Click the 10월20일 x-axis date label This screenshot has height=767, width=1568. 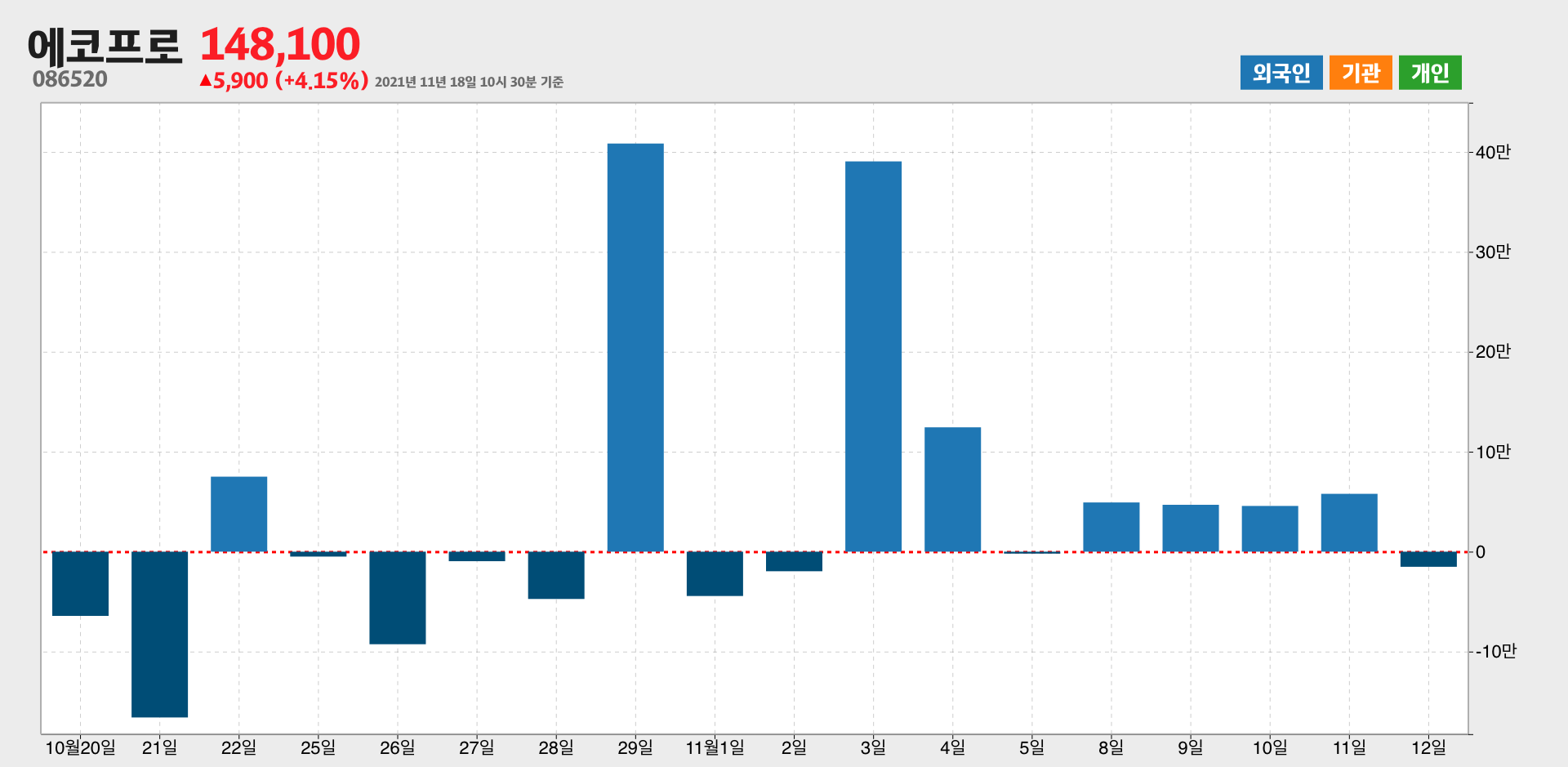click(80, 747)
